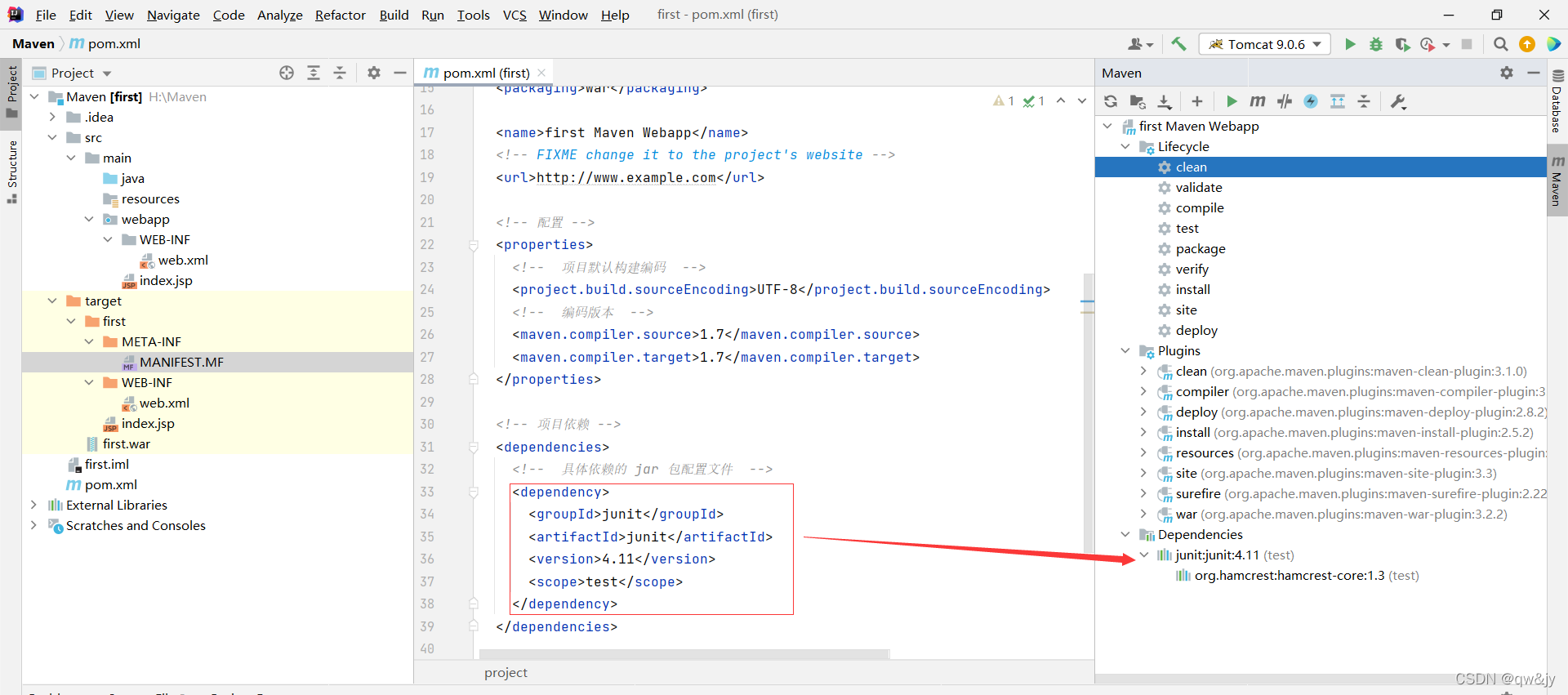Toggle skip tests mode lightning icon
1568x695 pixels.
pos(1311,101)
